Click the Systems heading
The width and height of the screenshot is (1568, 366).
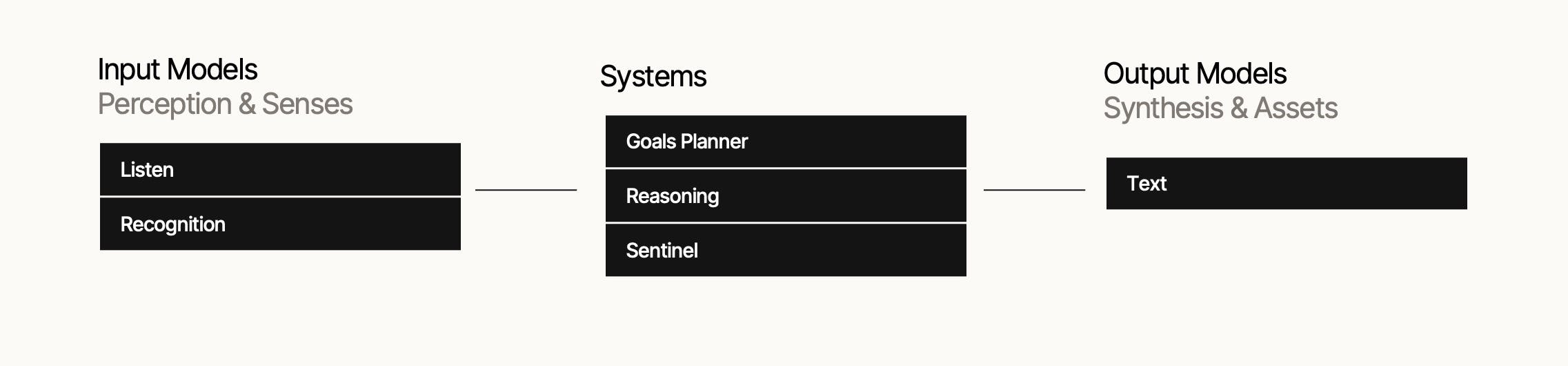pos(653,77)
